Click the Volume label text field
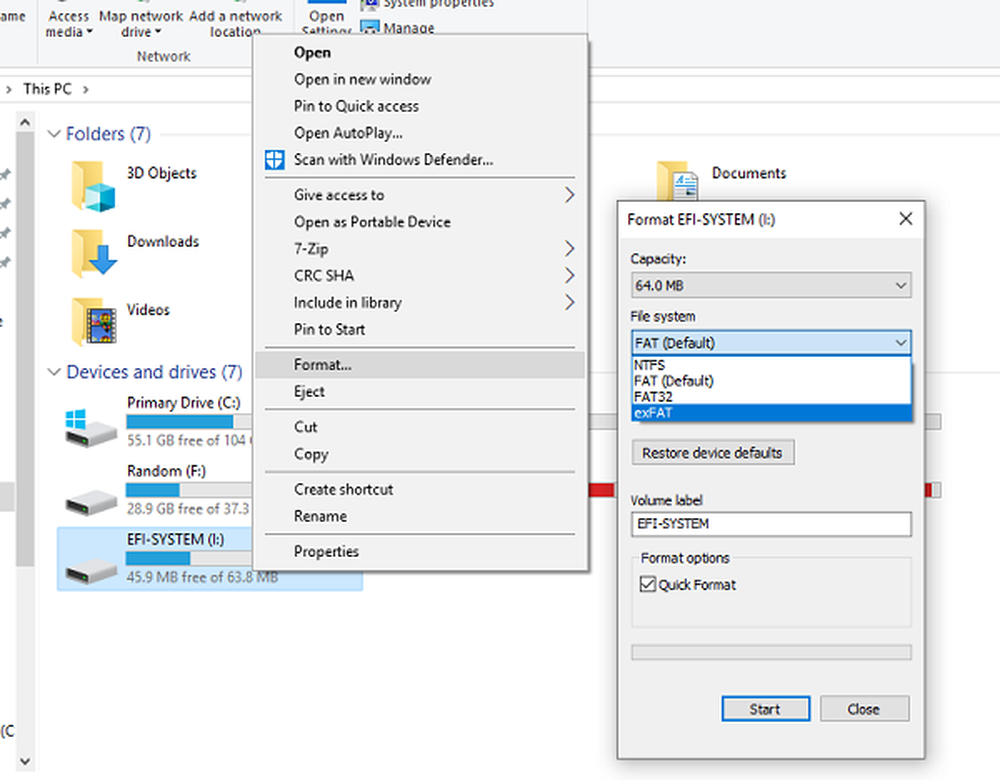The width and height of the screenshot is (1000, 780). click(x=770, y=524)
